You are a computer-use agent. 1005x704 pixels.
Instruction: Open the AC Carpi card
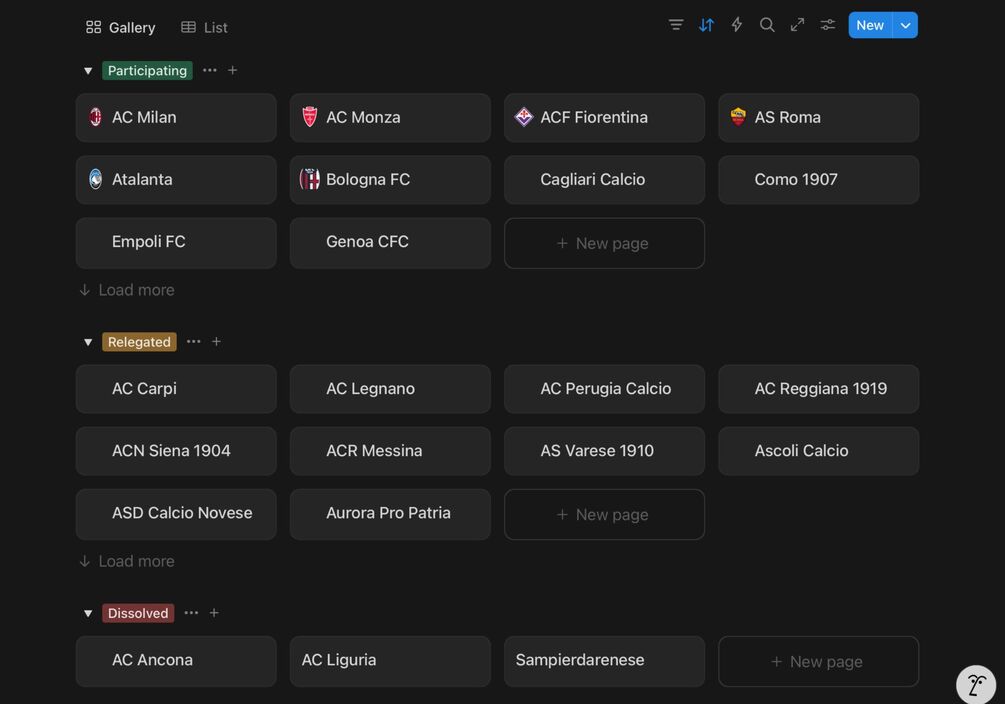pos(176,389)
